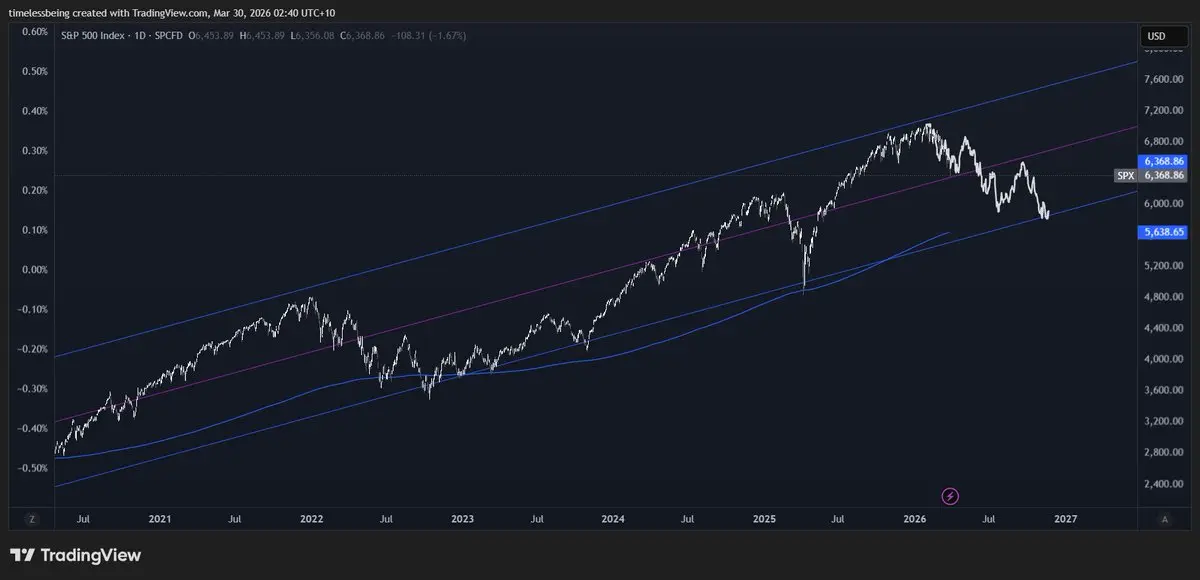This screenshot has height=580, width=1200.
Task: Click the 2021 label on time axis
Action: (160, 519)
